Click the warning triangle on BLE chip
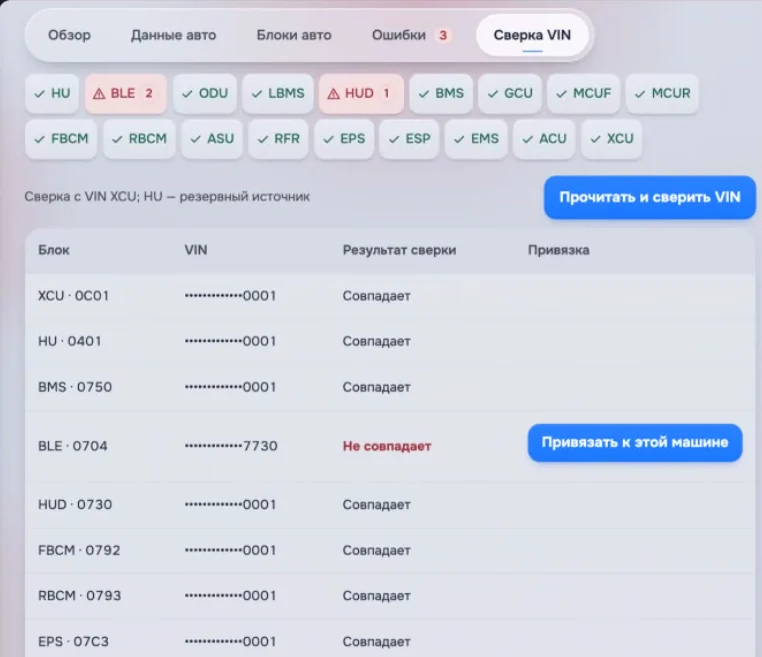 point(99,94)
